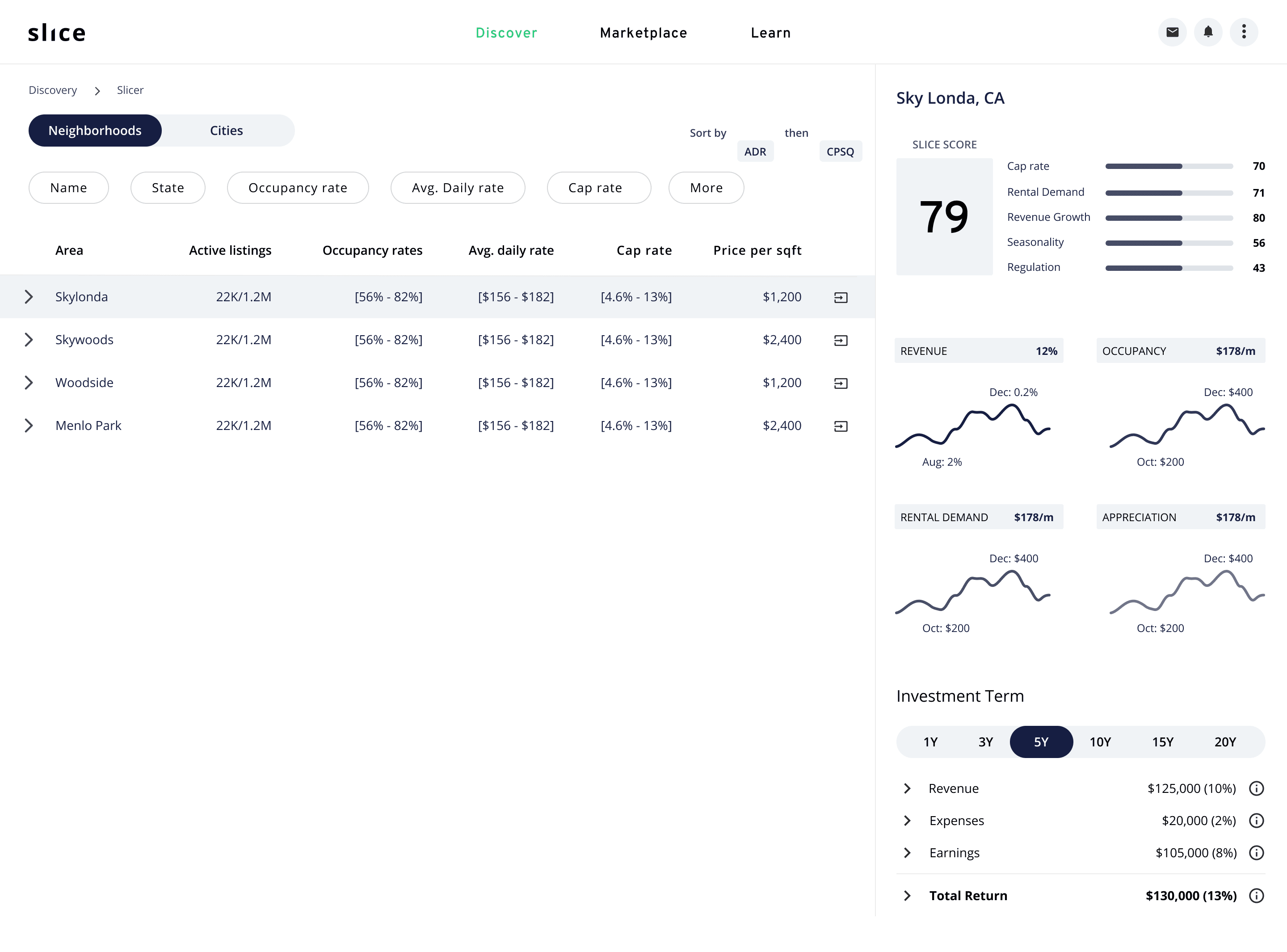Expand the Earnings breakdown chevron
Viewport: 1287px width, 952px height.
[907, 853]
